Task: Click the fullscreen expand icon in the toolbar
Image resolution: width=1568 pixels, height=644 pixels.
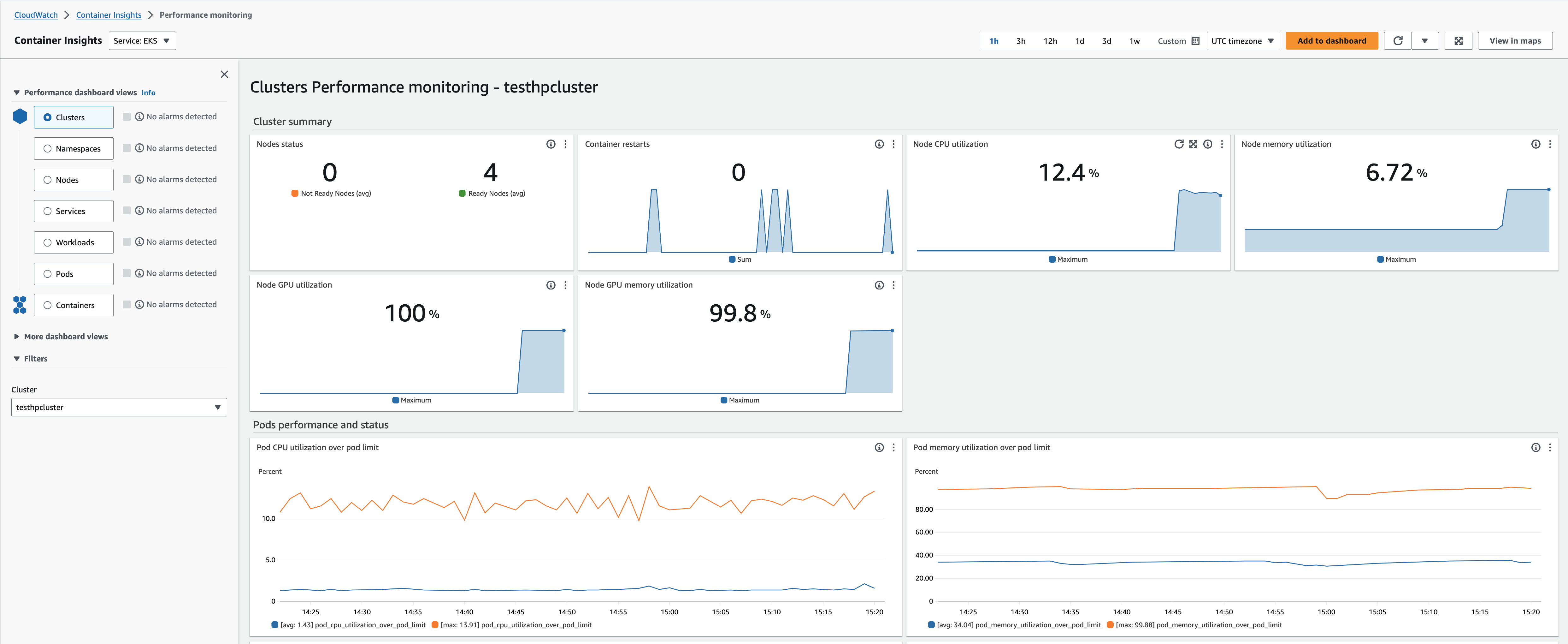Action: (x=1459, y=41)
